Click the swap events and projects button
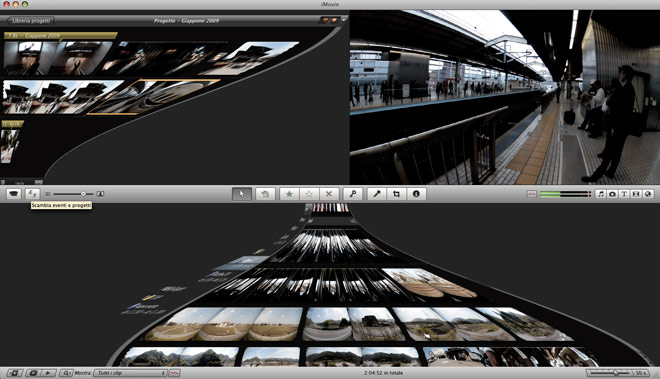 click(32, 194)
